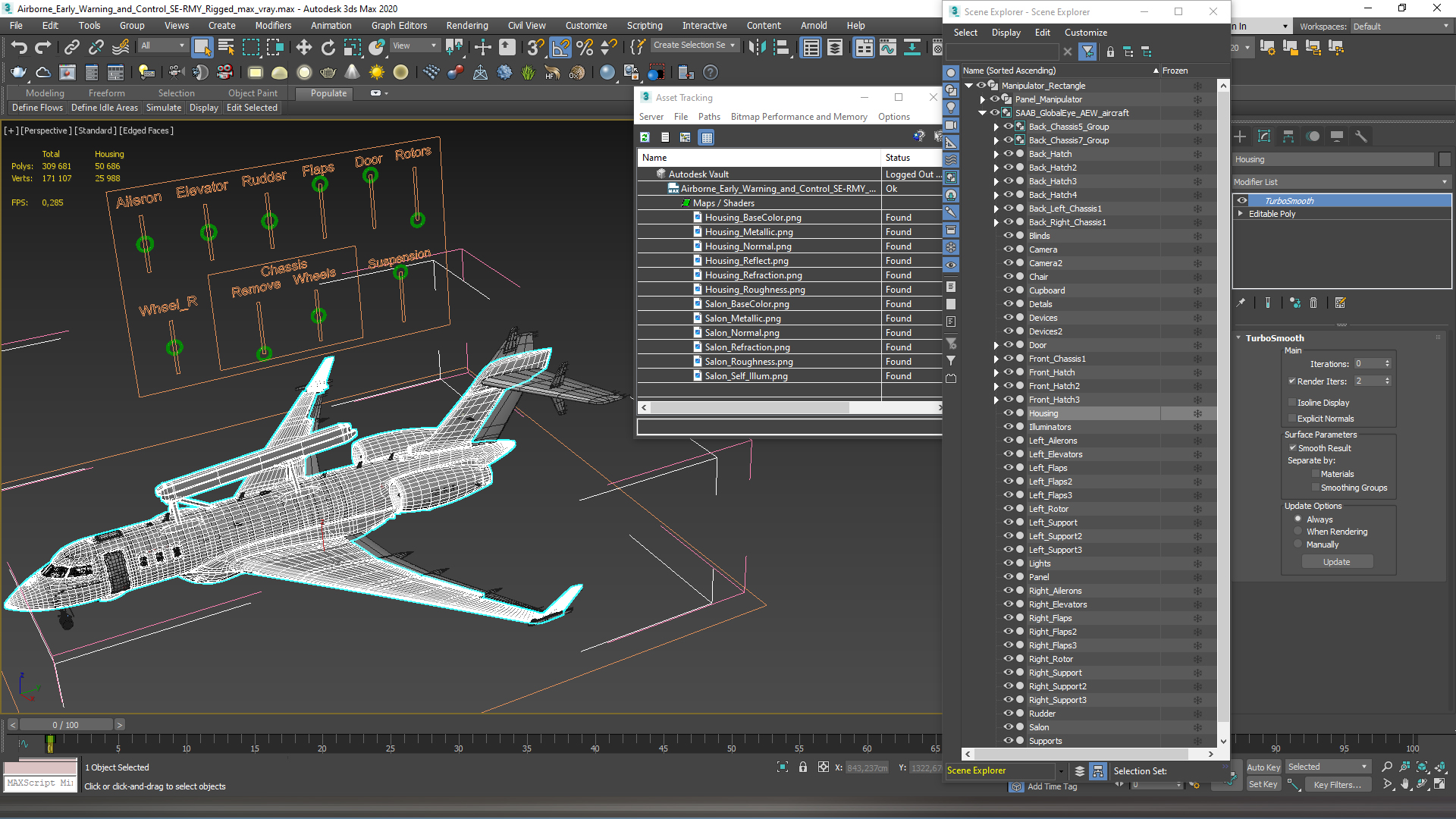Expand the Back_Hatch tree node
The width and height of the screenshot is (1456, 819).
pyautogui.click(x=996, y=154)
